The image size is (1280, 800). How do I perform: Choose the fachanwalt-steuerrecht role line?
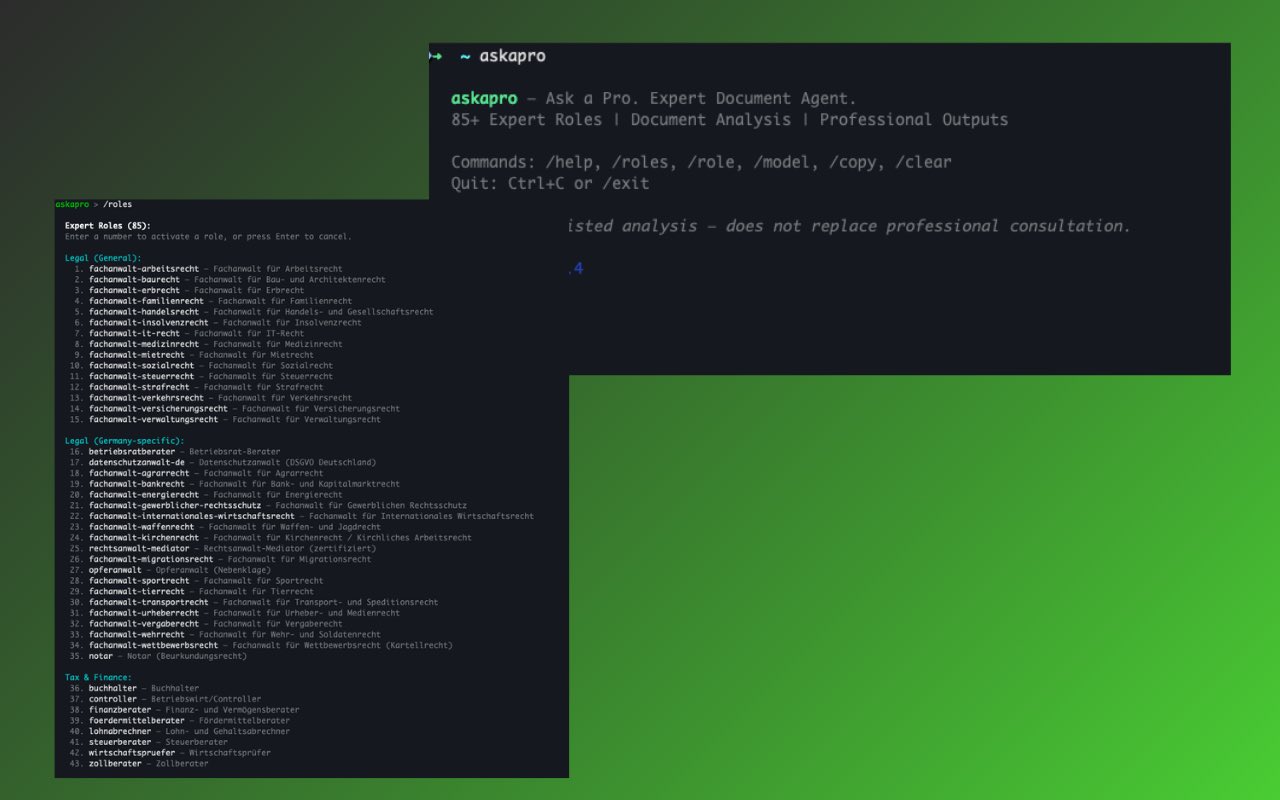point(201,376)
